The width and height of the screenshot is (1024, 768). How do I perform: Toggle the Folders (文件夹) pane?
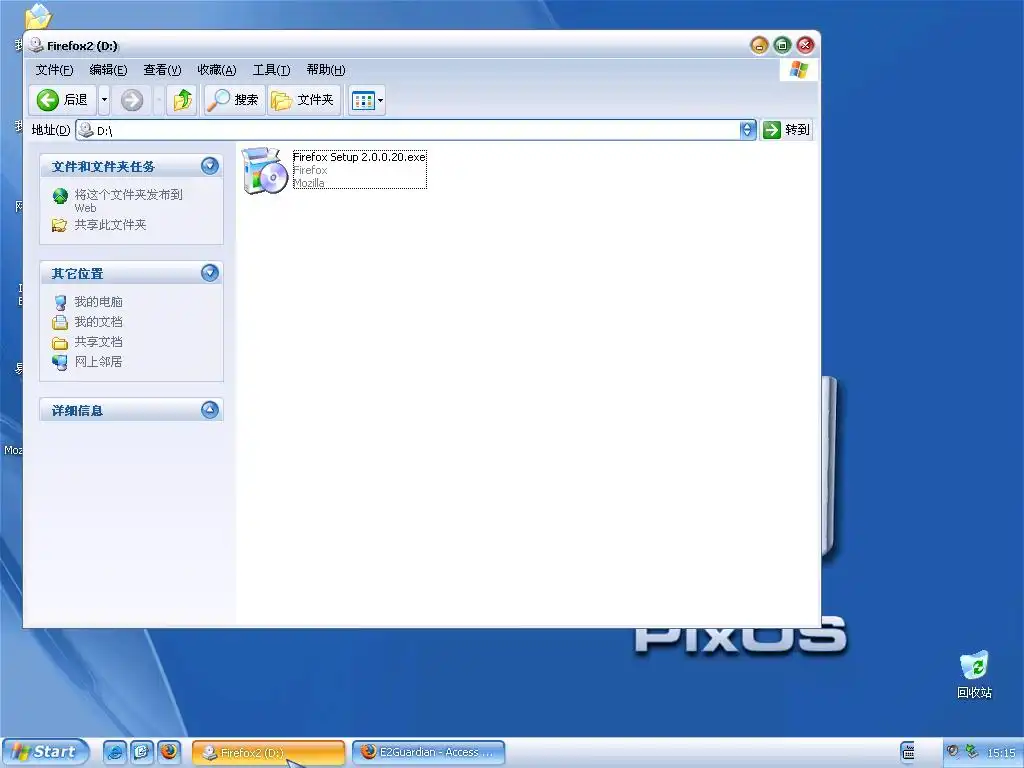tap(304, 100)
